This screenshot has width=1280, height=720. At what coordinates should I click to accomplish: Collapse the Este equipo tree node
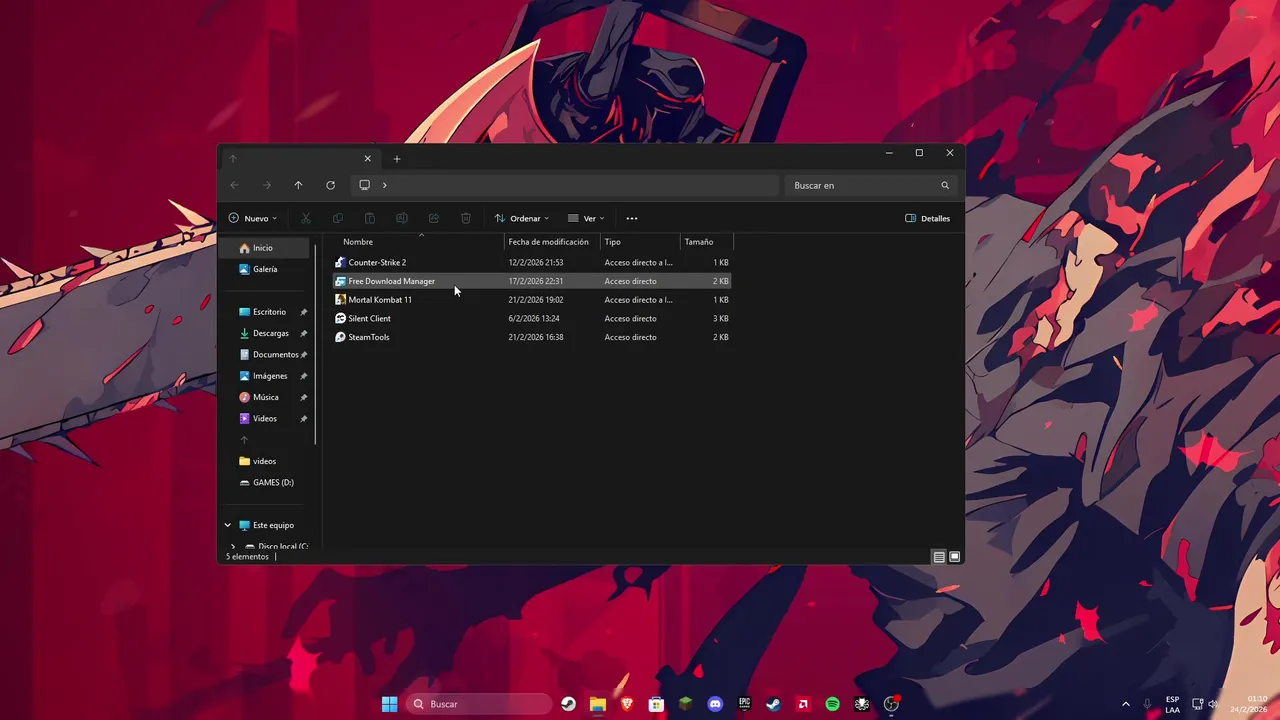228,525
